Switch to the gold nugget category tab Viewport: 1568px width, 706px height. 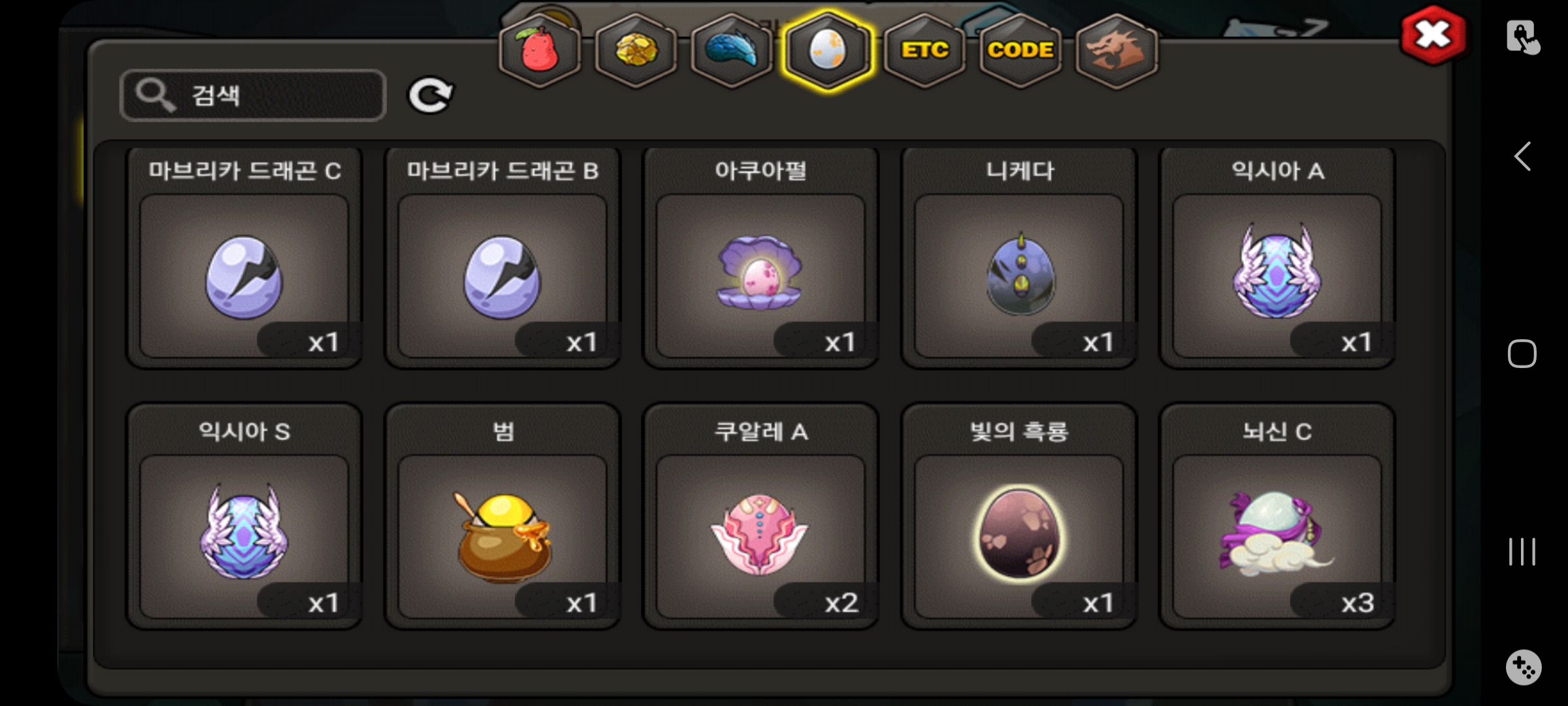tap(636, 50)
